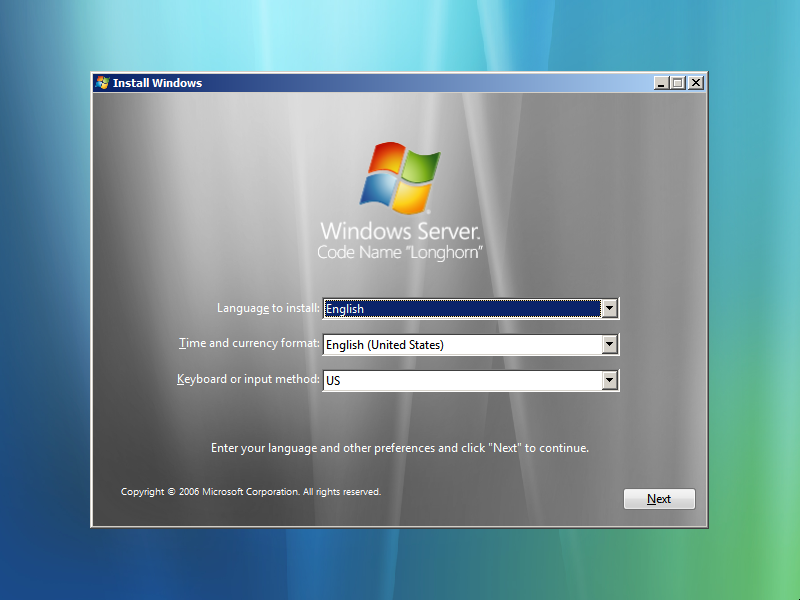Open the Time and currency format dropdown
Image resolution: width=800 pixels, height=600 pixels.
coord(609,344)
